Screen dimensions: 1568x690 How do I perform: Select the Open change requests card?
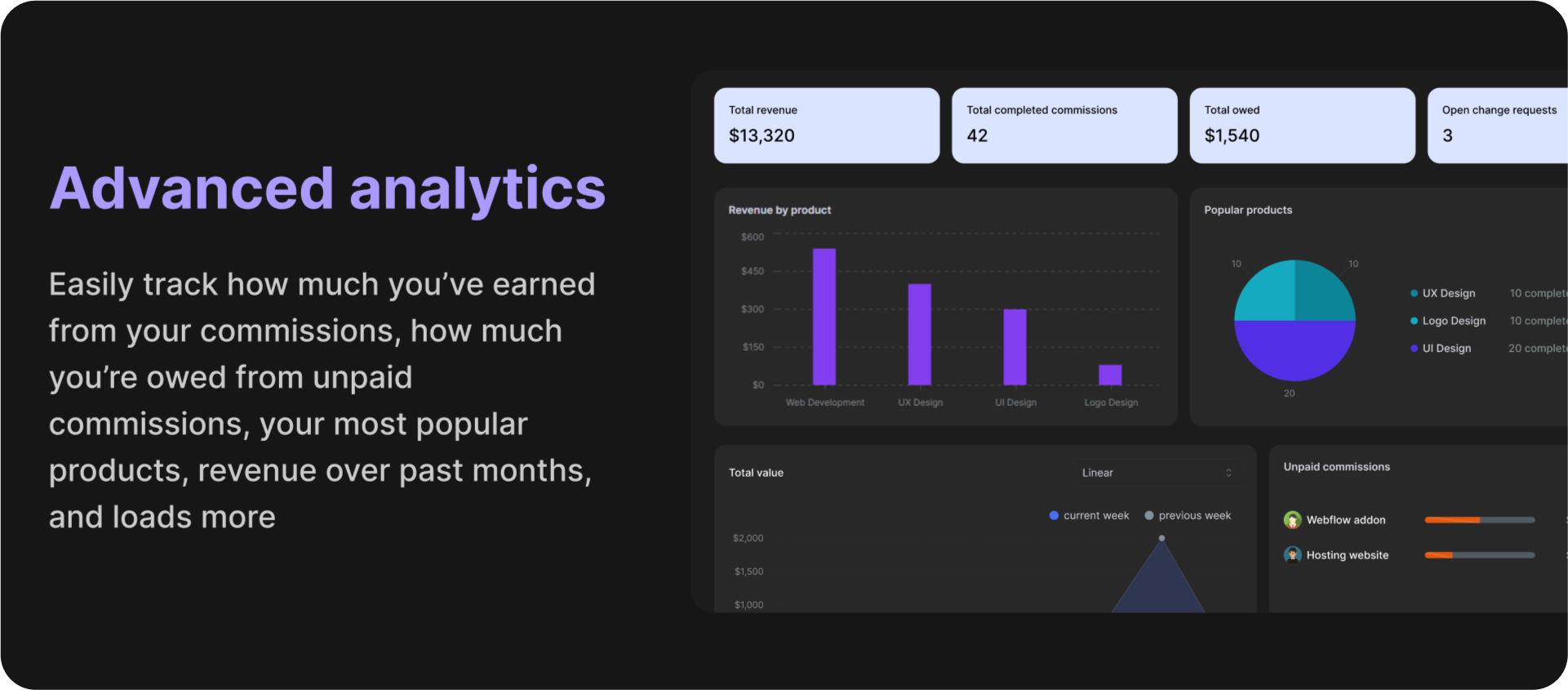(x=1498, y=126)
